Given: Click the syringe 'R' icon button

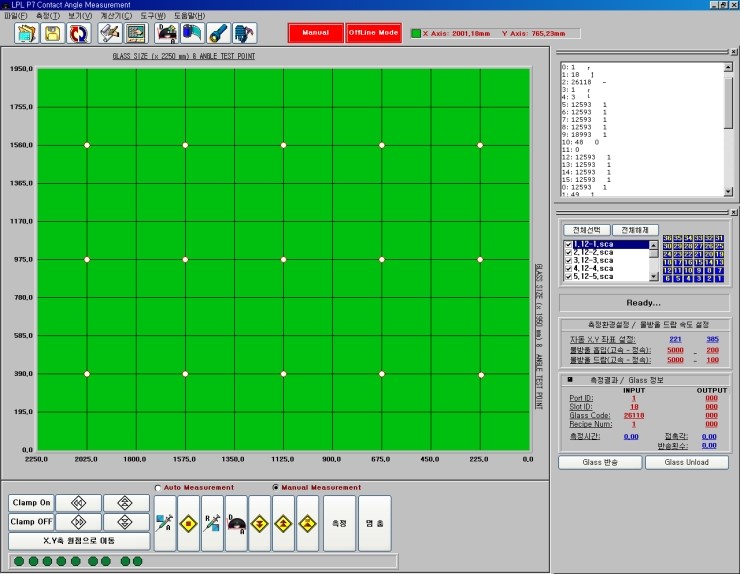Looking at the screenshot, I should click(x=212, y=523).
